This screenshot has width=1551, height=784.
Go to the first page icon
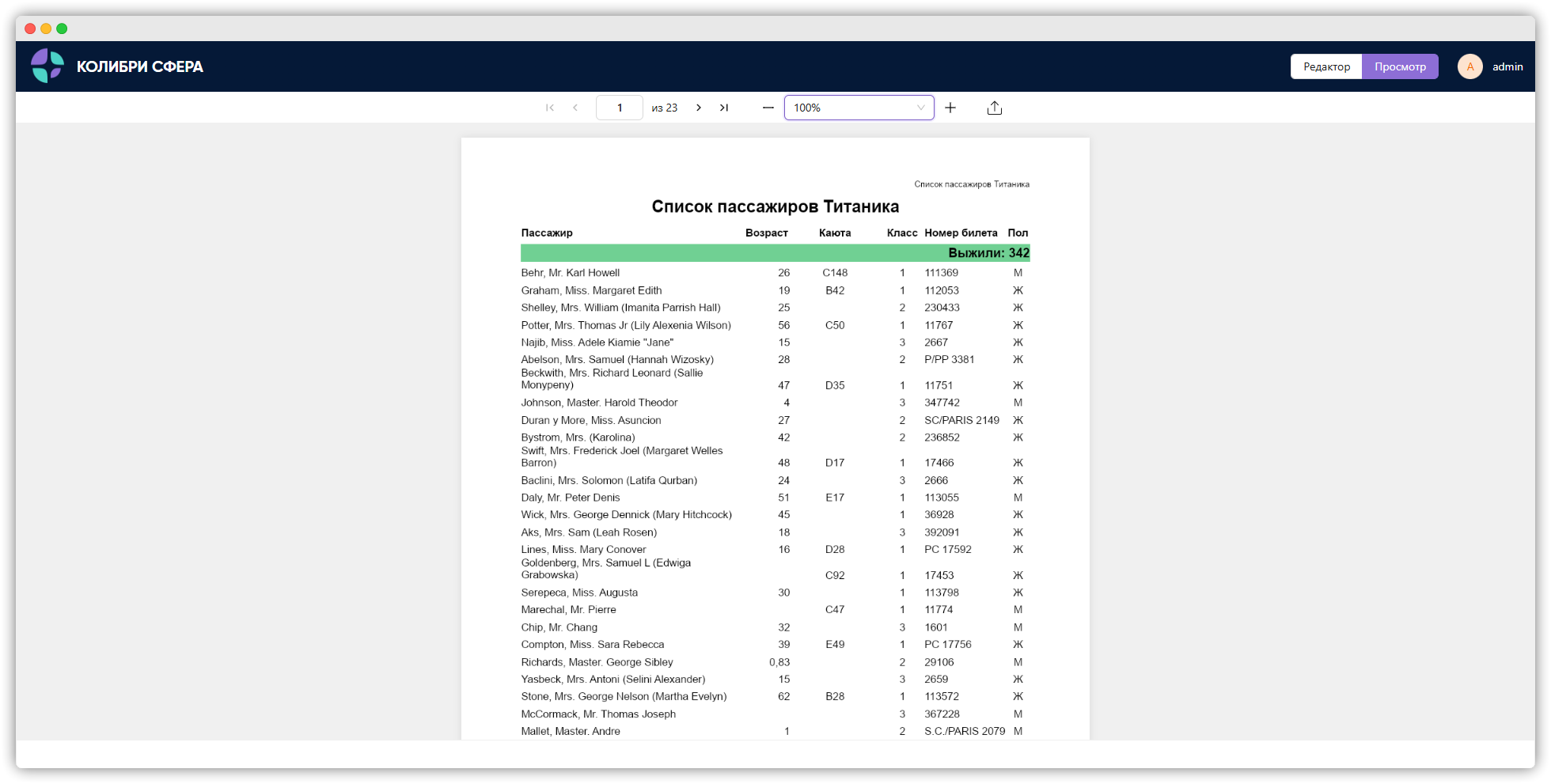(550, 108)
